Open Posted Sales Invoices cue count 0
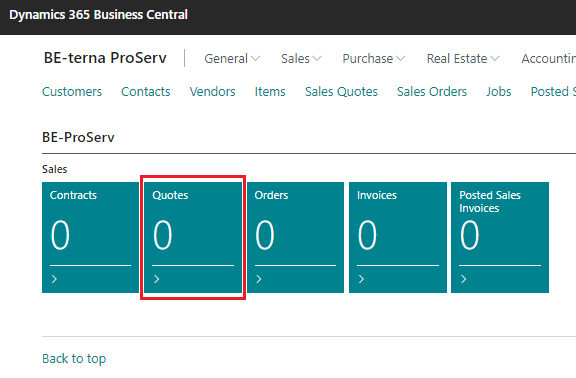Screen dimensions: 576x378 (469, 234)
